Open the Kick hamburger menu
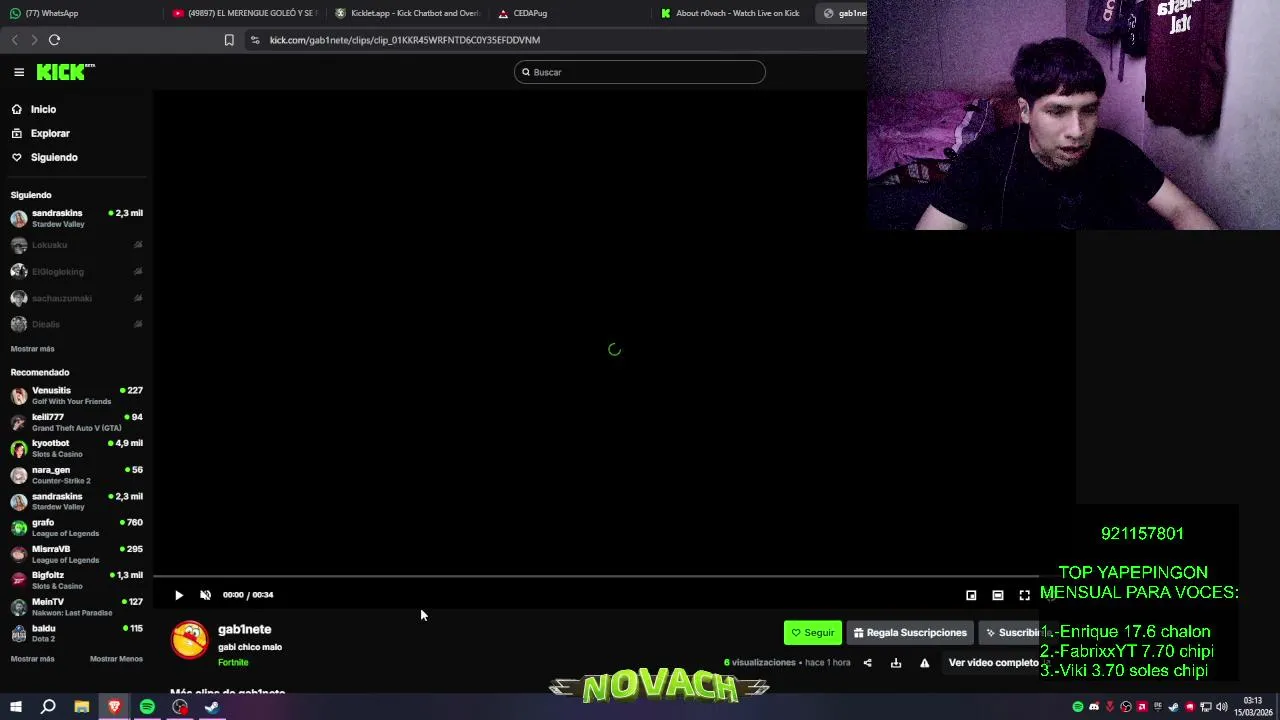1280x720 pixels. click(x=19, y=72)
